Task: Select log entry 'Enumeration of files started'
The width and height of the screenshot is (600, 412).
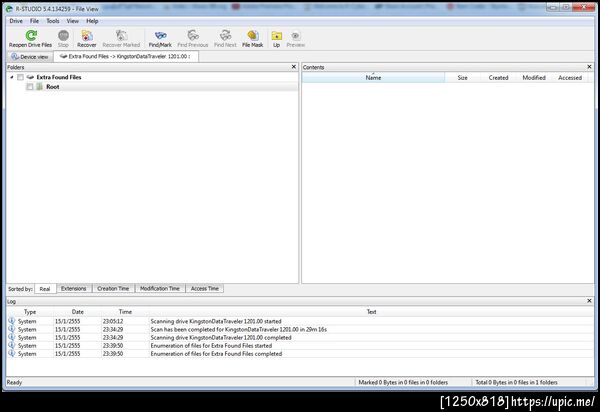Action: [x=211, y=346]
